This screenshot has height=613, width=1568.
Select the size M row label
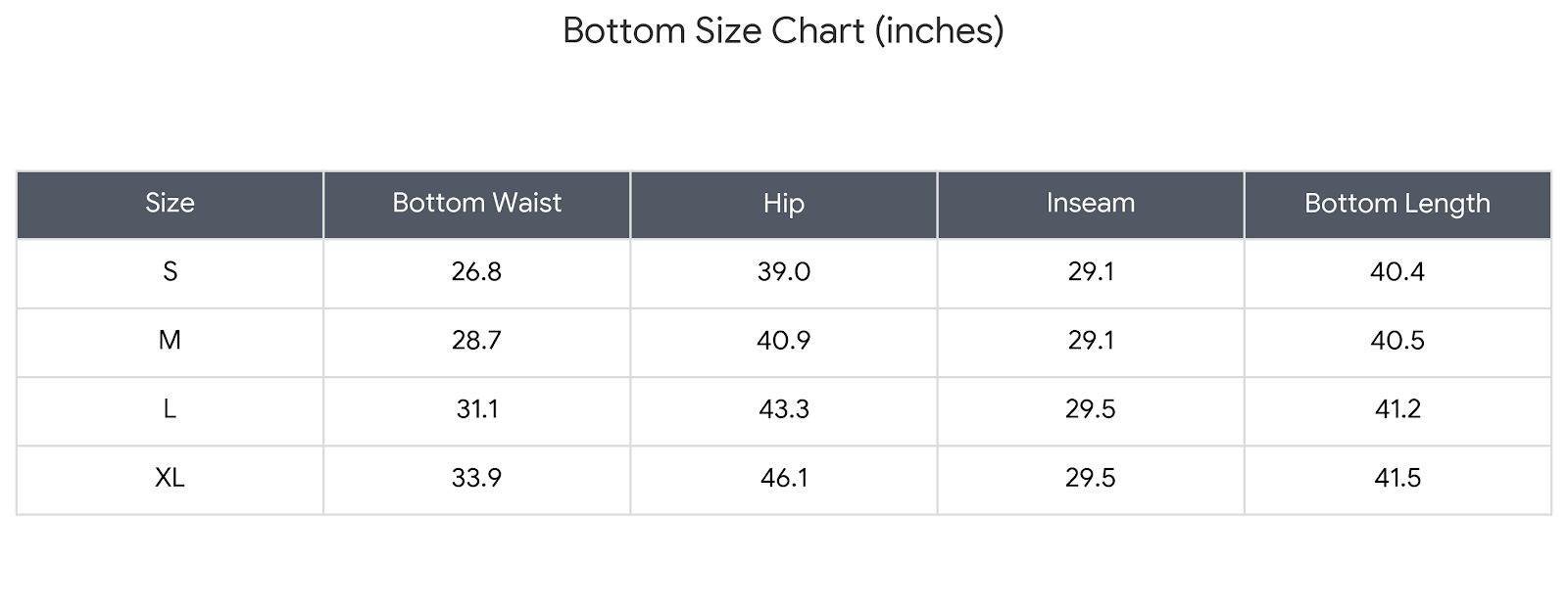(x=170, y=341)
